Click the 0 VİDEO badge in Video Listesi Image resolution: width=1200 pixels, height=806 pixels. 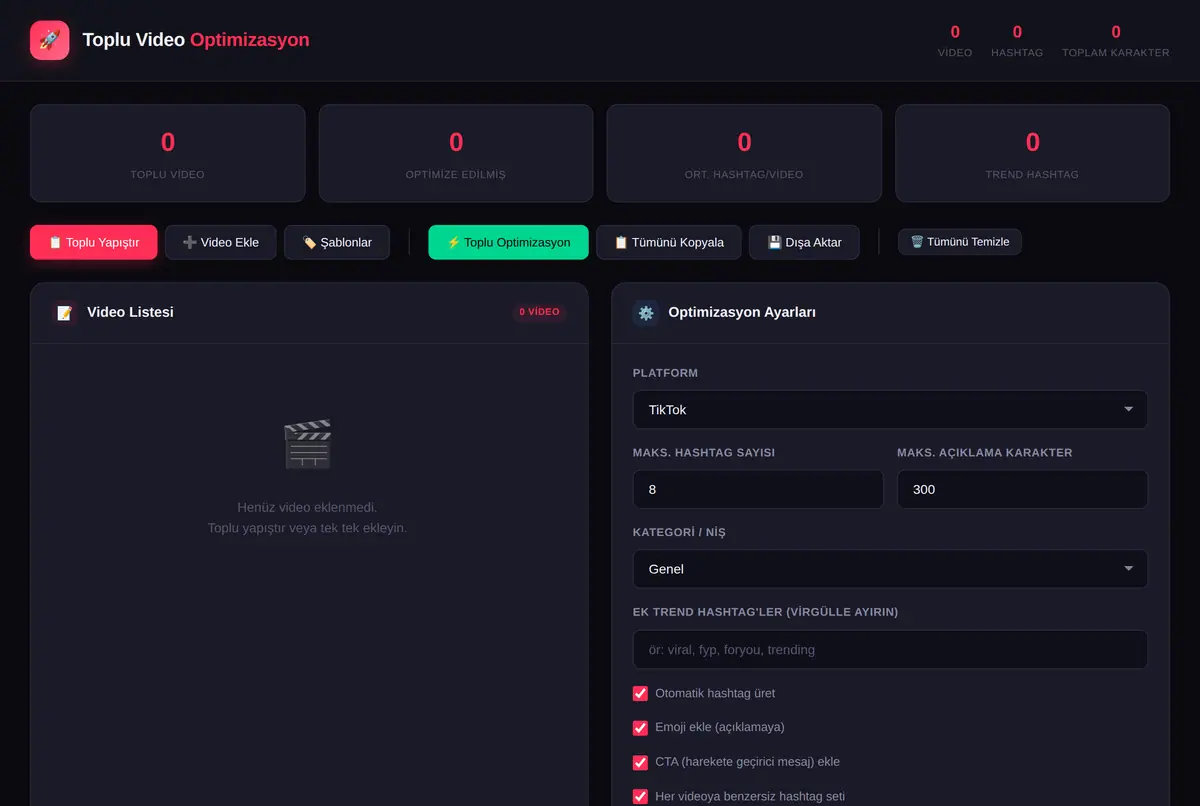click(x=539, y=312)
